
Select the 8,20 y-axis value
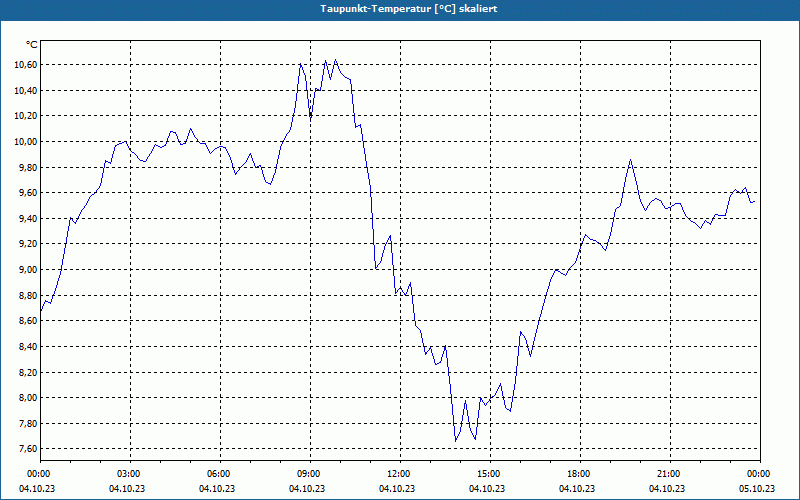coord(28,372)
